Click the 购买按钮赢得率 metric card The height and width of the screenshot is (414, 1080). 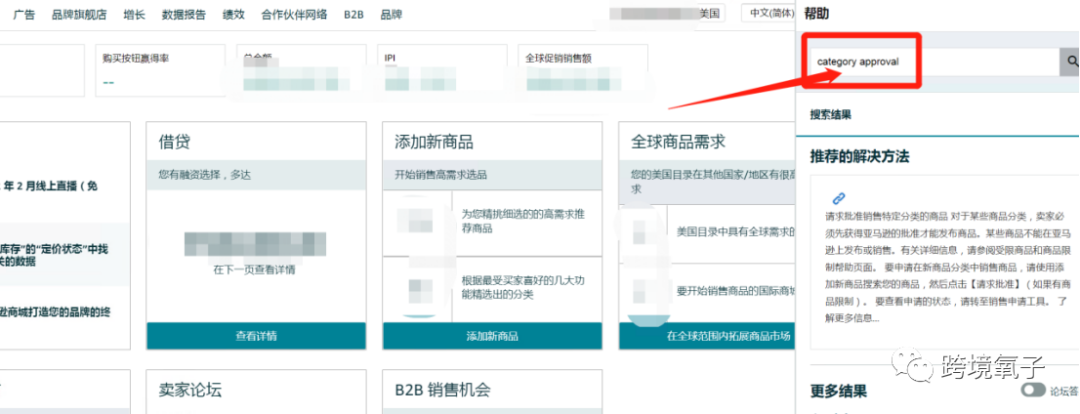(x=160, y=70)
